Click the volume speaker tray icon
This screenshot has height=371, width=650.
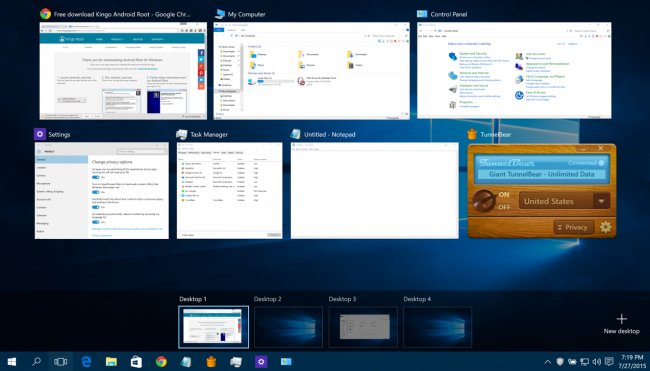coord(597,362)
